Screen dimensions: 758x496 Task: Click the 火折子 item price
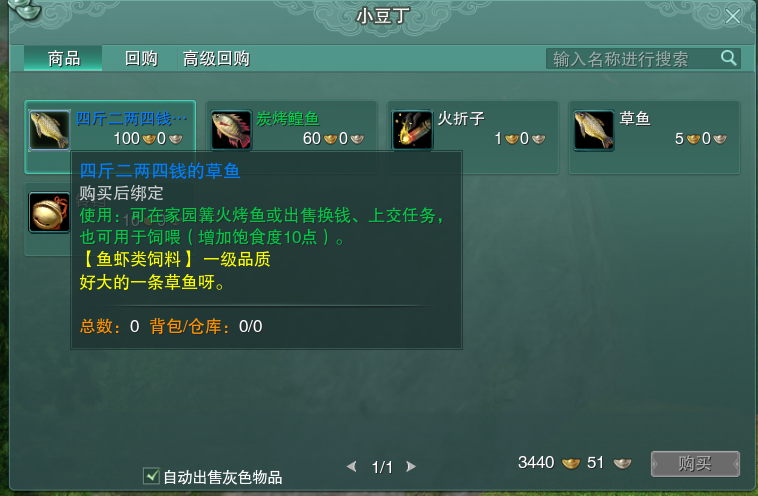click(520, 139)
